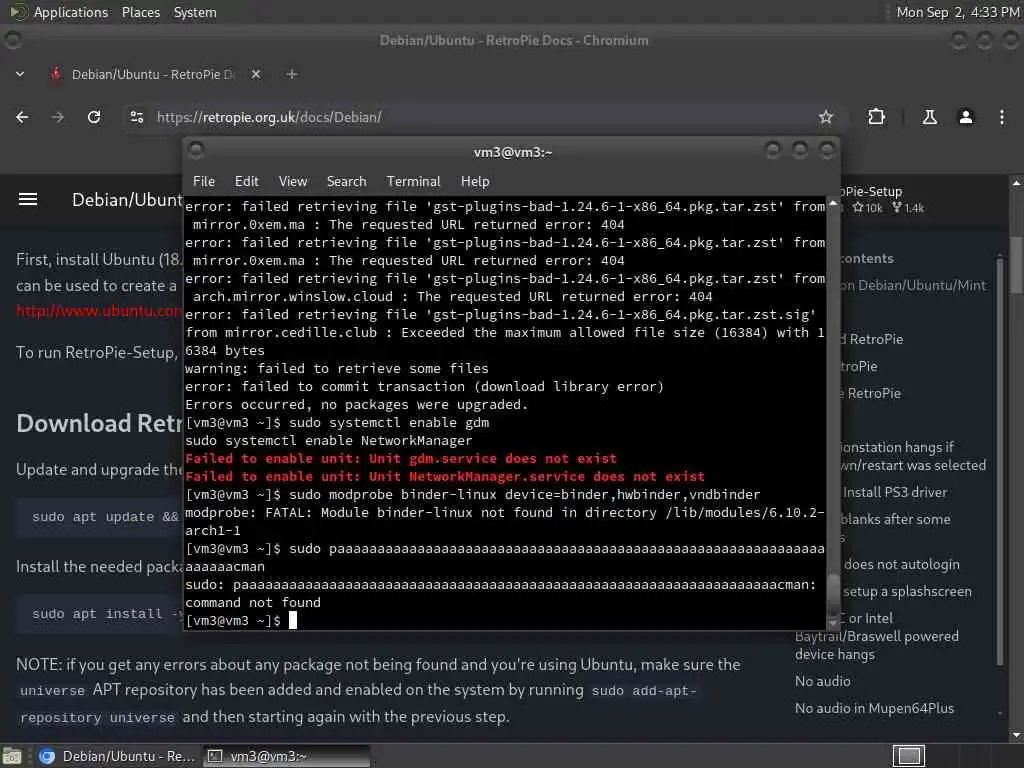The image size is (1024, 768).
Task: Open 'No audio' contents link
Action: 823,681
